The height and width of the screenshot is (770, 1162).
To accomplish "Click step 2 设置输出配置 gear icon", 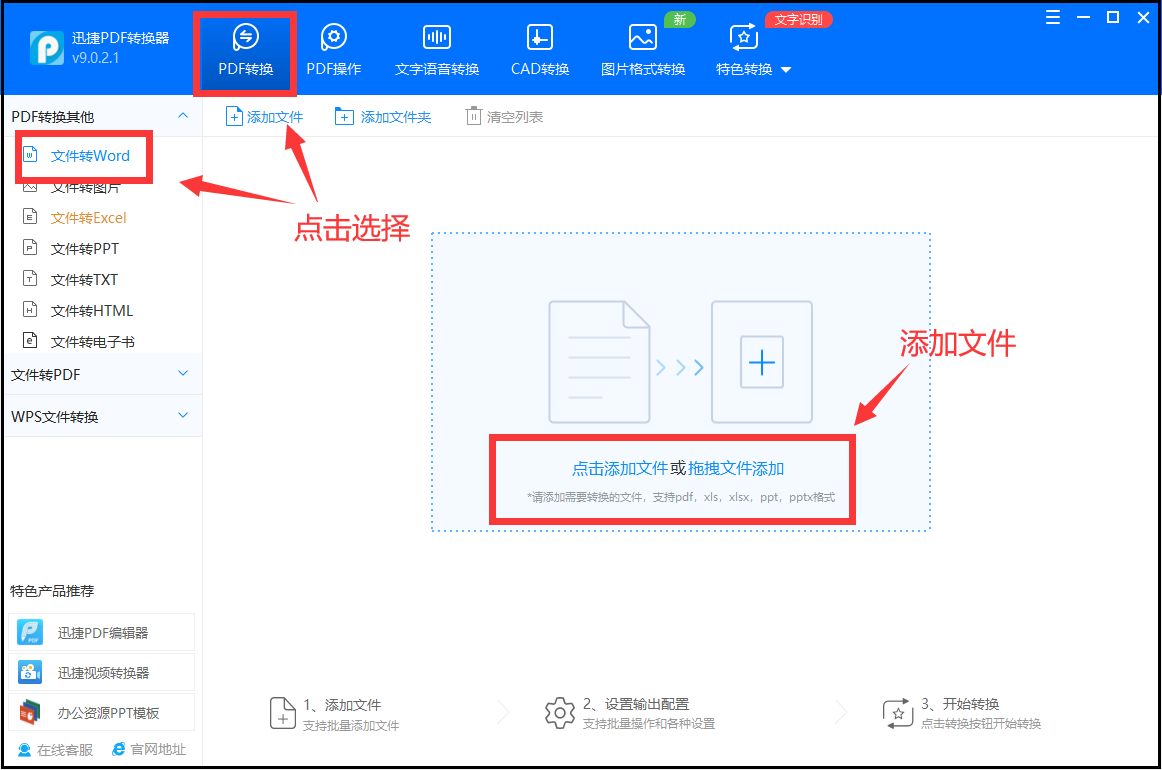I will pos(560,713).
